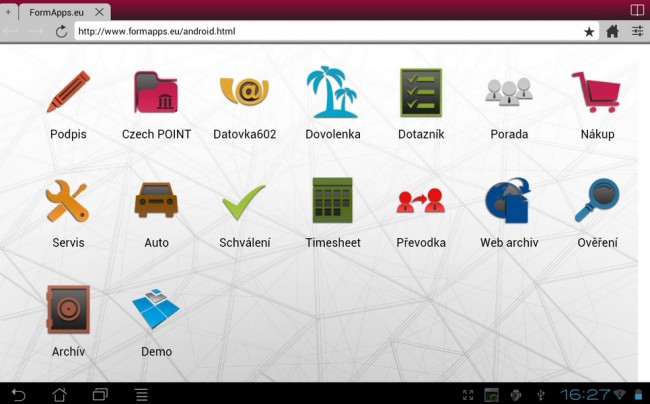Viewport: 650px width, 404px height.
Task: Open the Porada meeting icon
Action: [509, 93]
